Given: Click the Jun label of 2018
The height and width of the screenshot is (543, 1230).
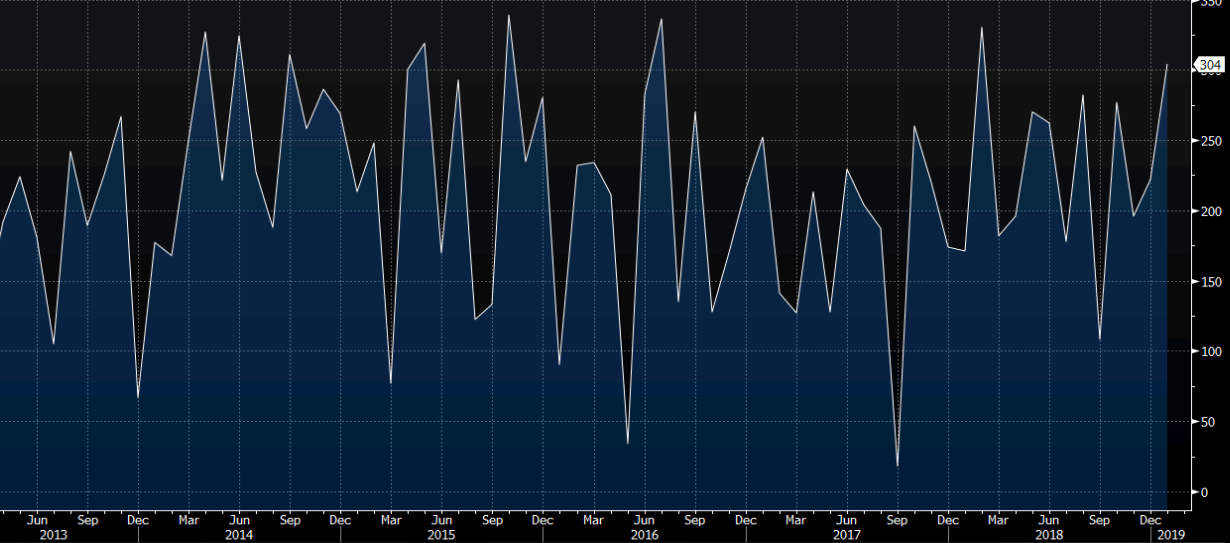Looking at the screenshot, I should point(1049,520).
